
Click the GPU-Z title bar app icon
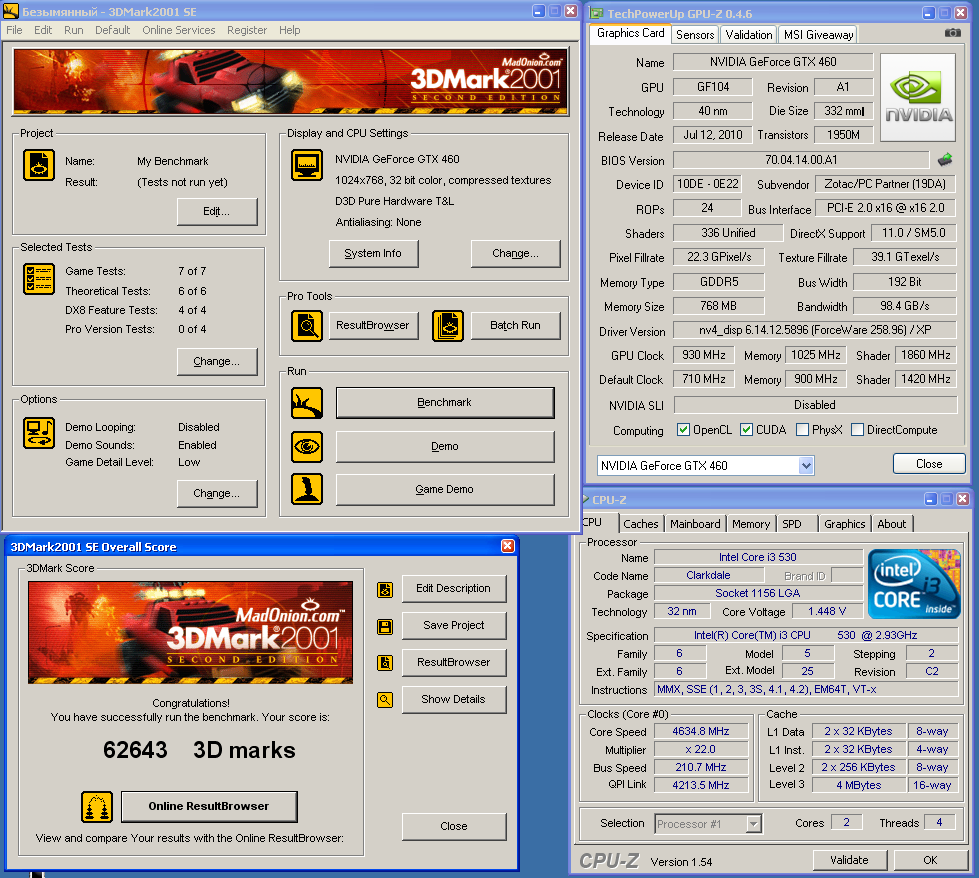pos(597,13)
